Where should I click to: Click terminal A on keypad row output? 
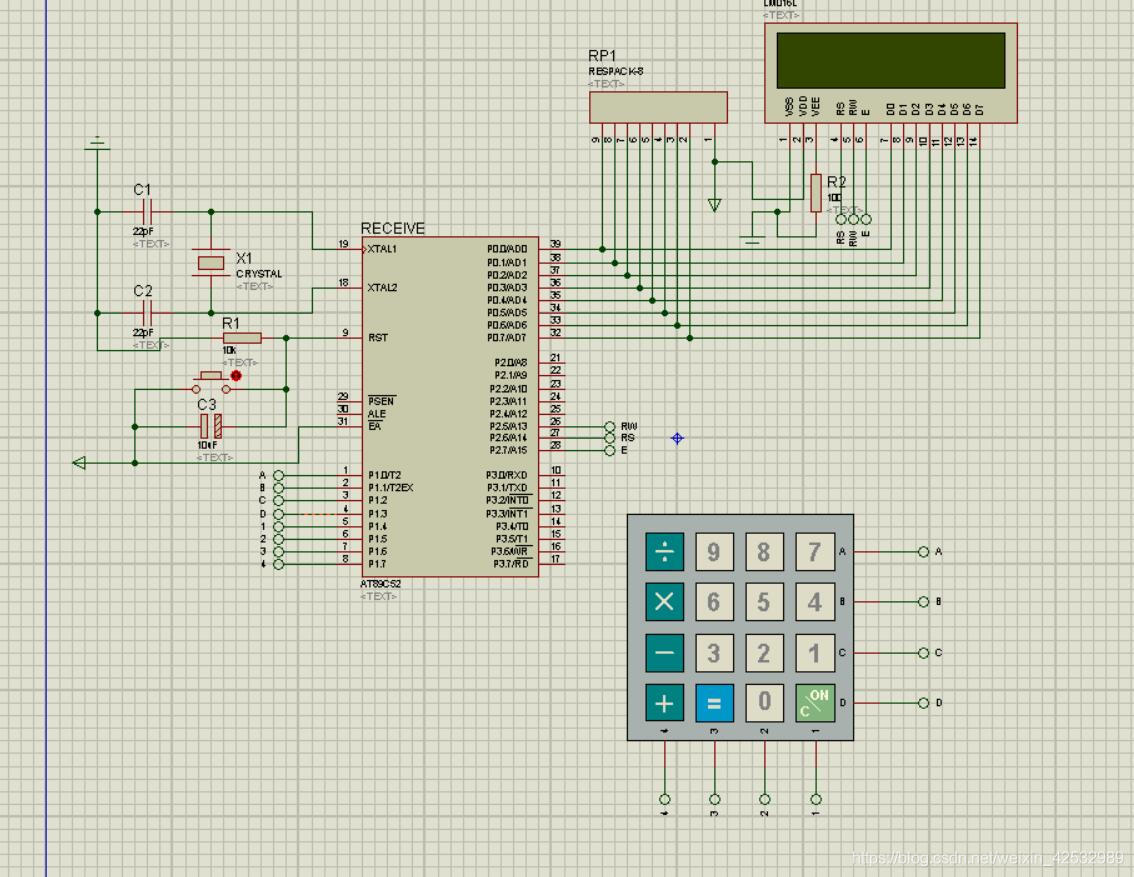click(x=924, y=552)
